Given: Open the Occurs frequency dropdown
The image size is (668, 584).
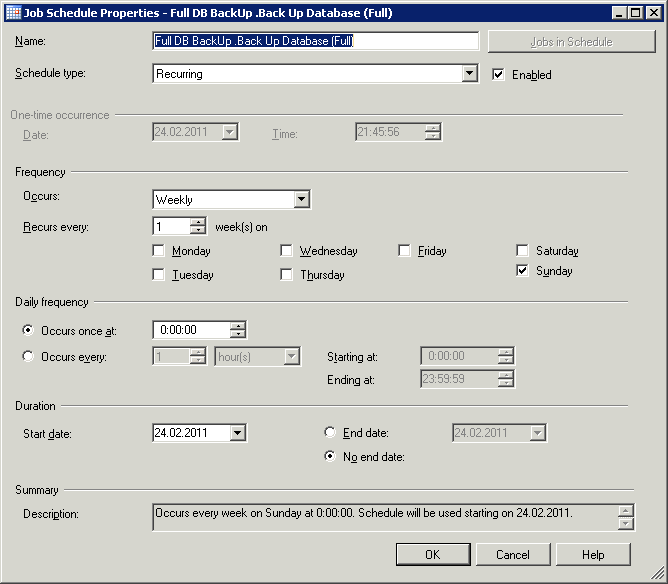Looking at the screenshot, I should pyautogui.click(x=301, y=199).
